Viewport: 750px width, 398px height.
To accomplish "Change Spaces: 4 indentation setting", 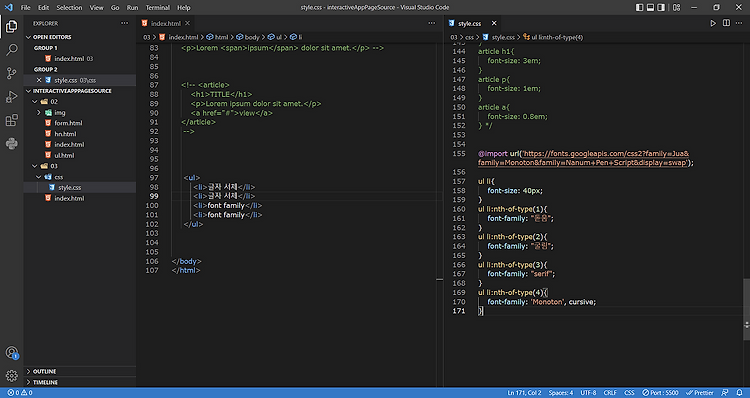I will (561, 393).
